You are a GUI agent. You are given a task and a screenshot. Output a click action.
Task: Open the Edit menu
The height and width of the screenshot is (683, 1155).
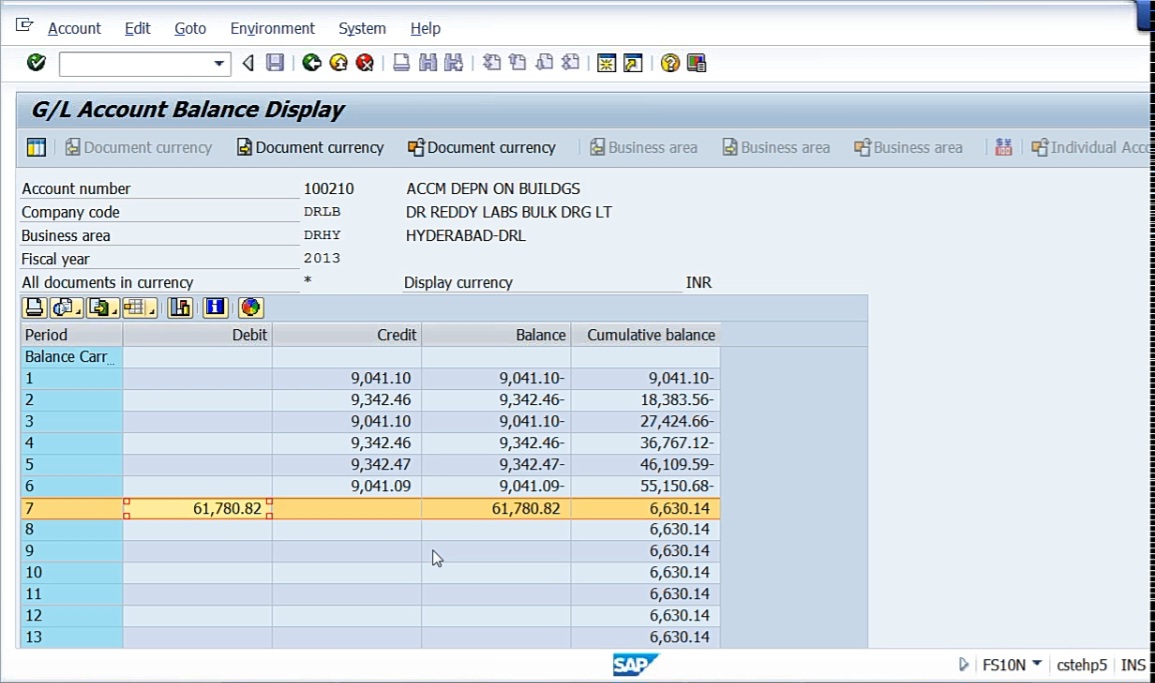[x=137, y=28]
